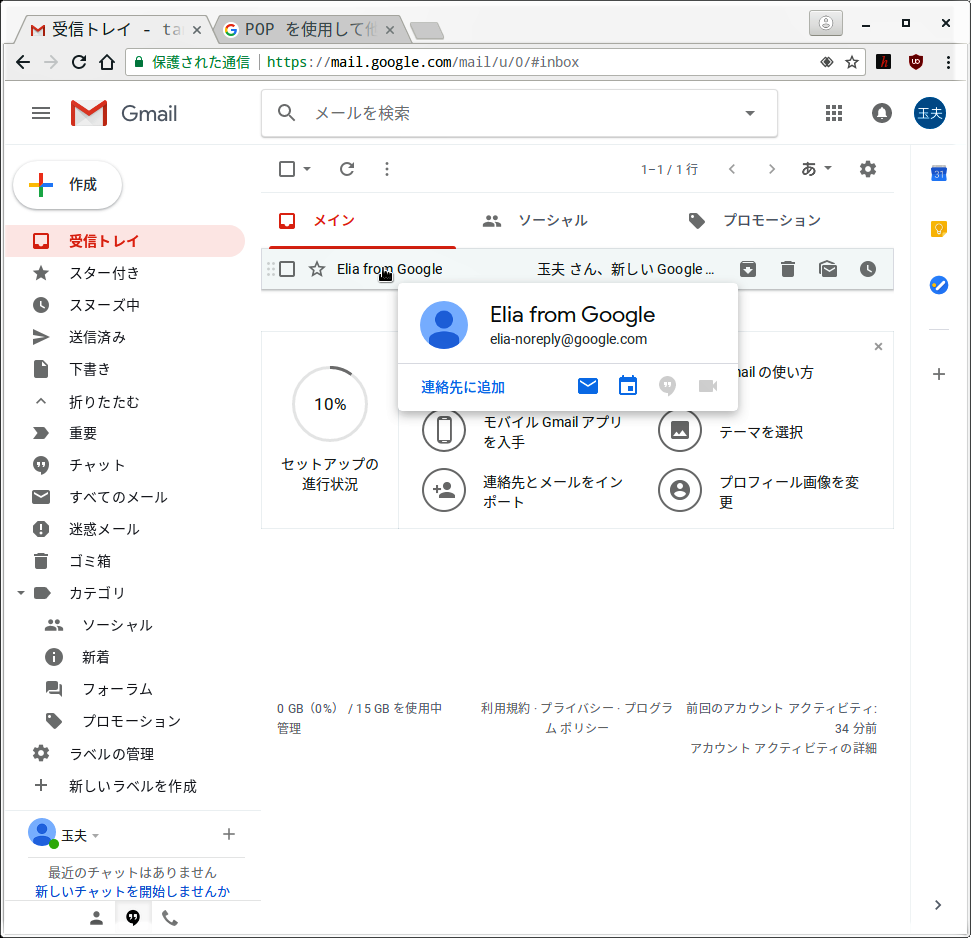
Task: Refresh the inbox with the reload icon
Action: coord(347,169)
